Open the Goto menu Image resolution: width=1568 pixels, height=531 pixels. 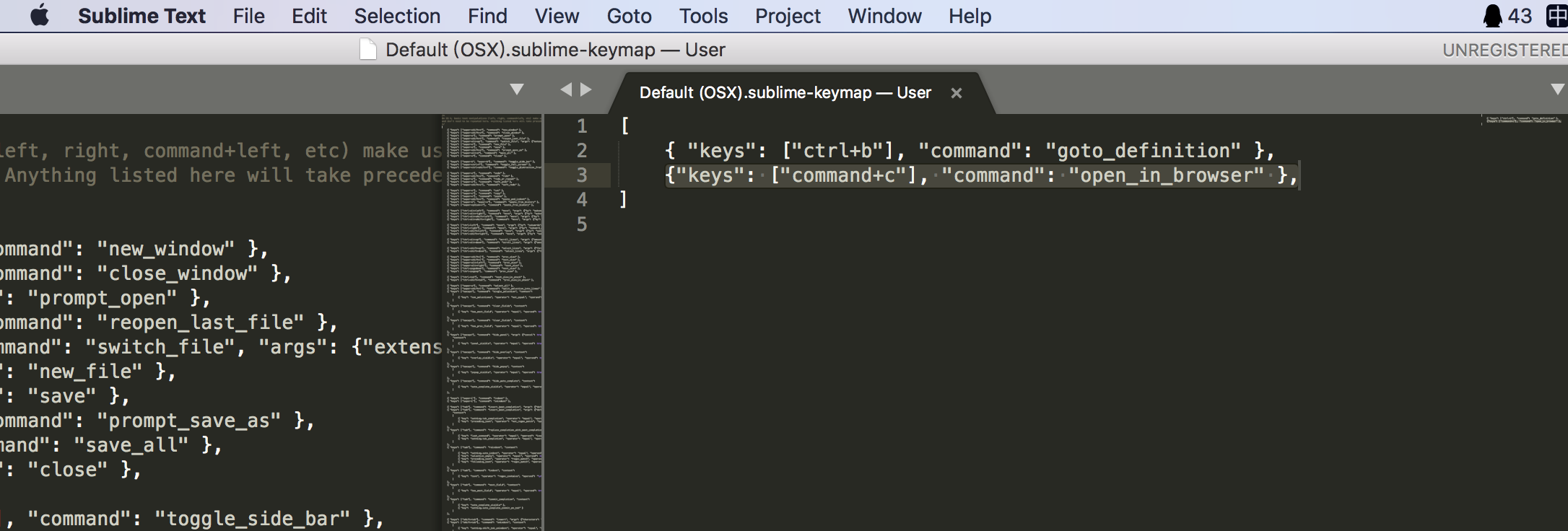tap(629, 16)
